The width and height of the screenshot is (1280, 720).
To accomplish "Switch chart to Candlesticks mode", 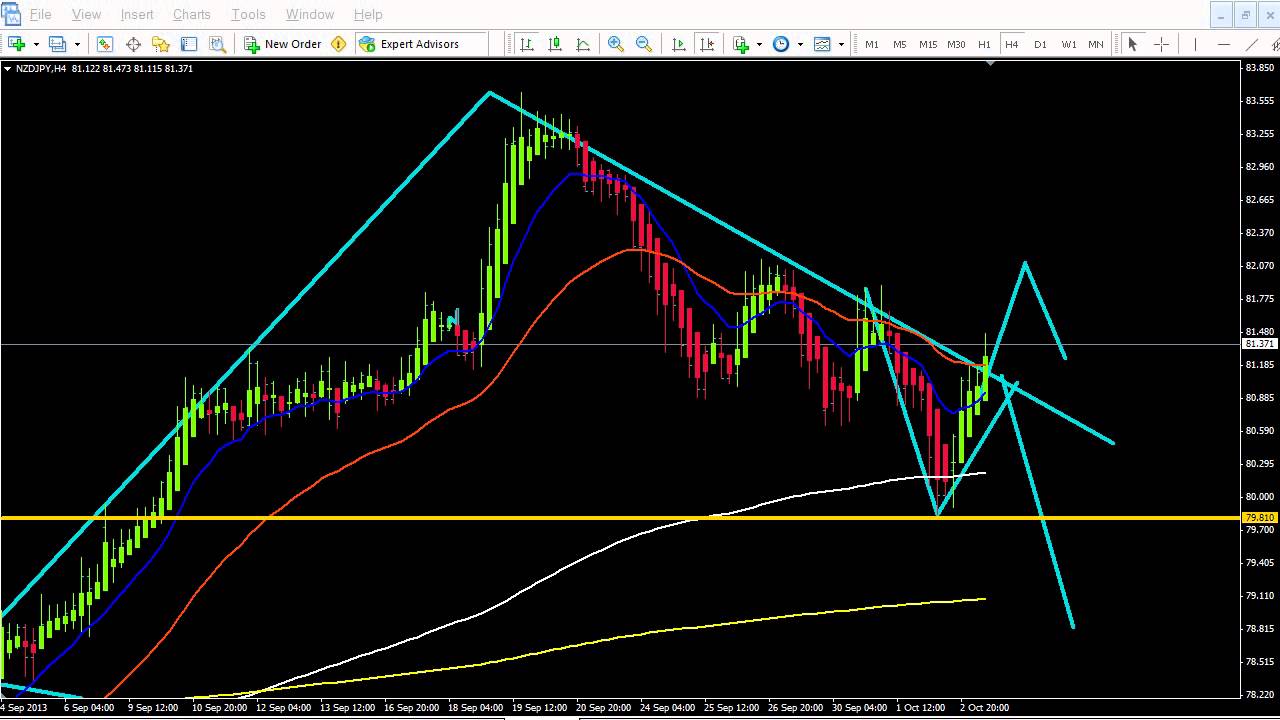I will tap(555, 44).
